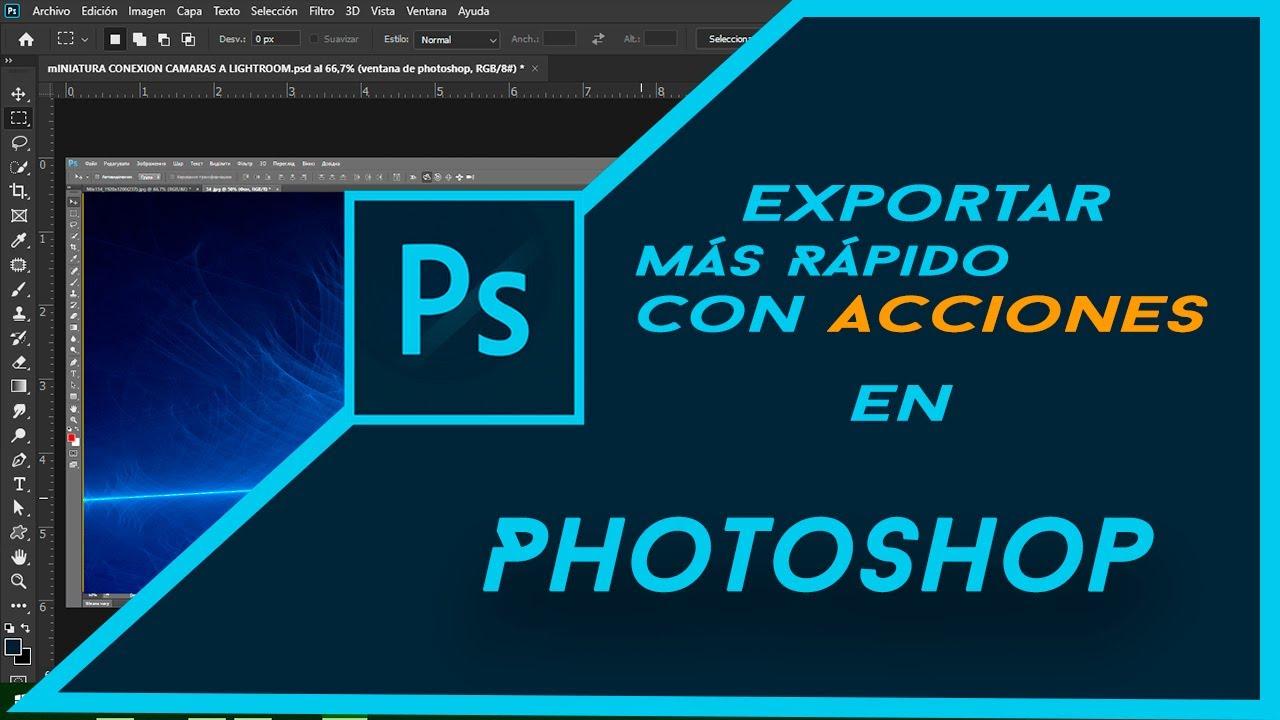
Task: Reset default foreground and background colors
Action: [11, 628]
